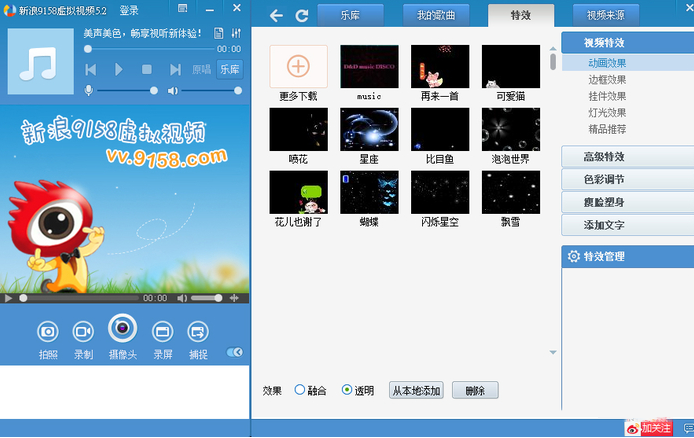Open the lyrics document icon
This screenshot has width=694, height=438.
(218, 33)
